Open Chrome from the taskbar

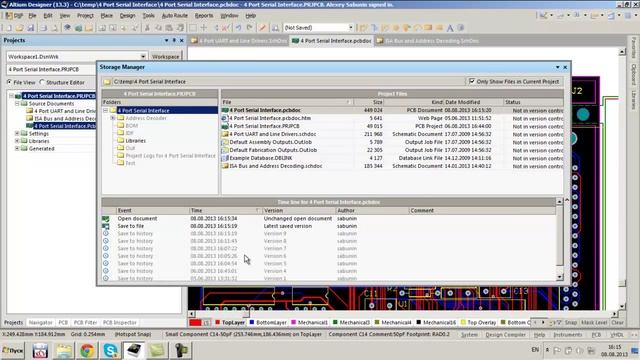pyautogui.click(x=87, y=350)
